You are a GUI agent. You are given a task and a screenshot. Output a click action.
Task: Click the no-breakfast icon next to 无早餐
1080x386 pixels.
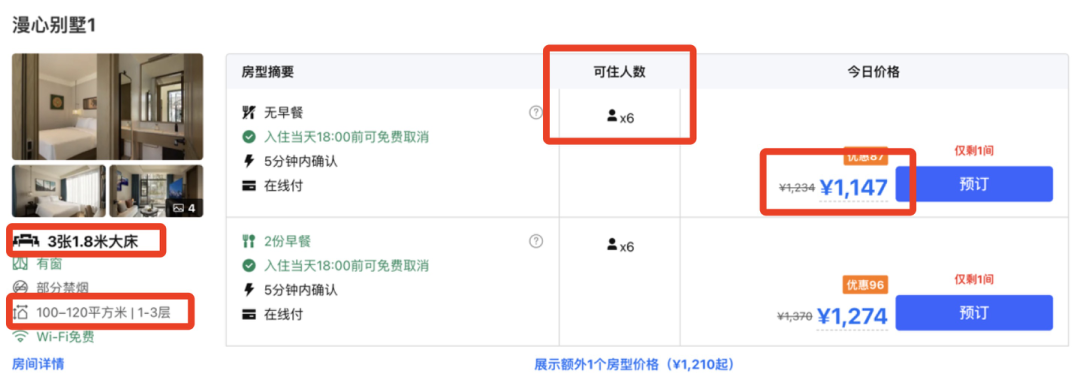pos(249,112)
